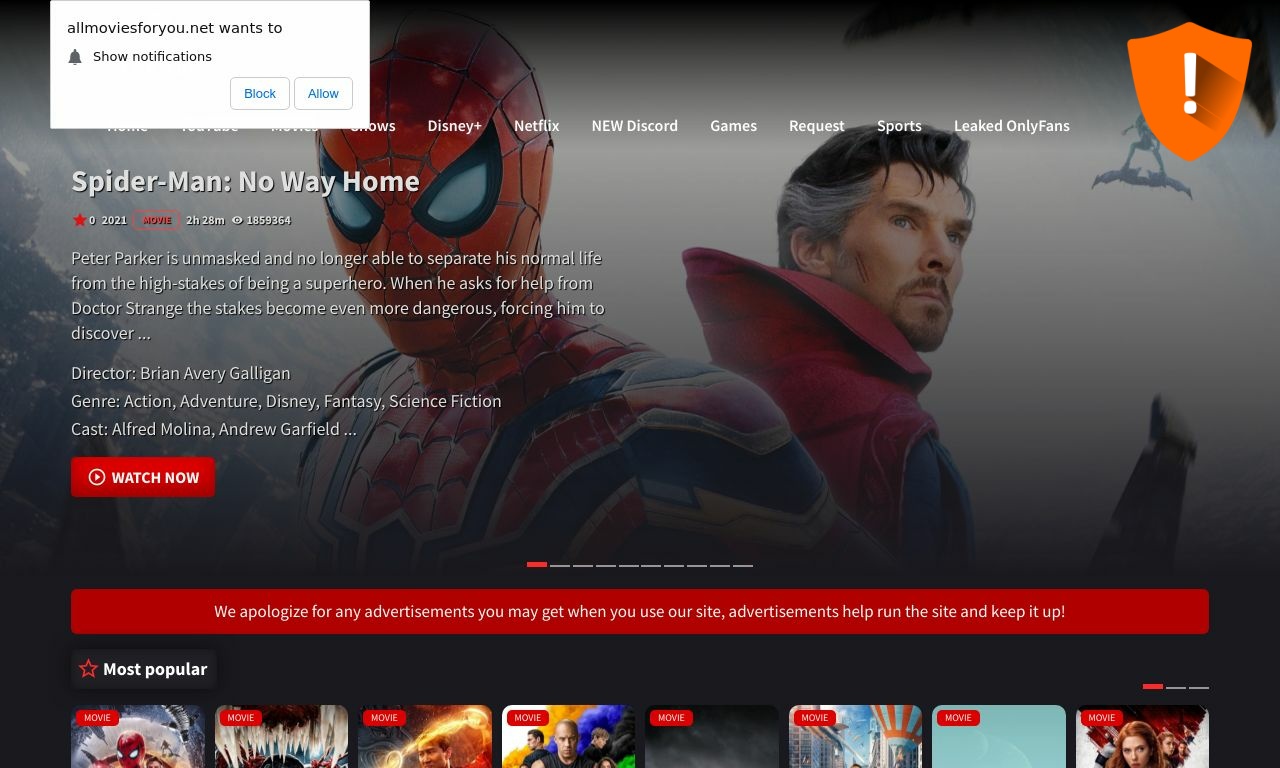1280x768 pixels.
Task: Click the orange shield warning icon
Action: [x=1189, y=91]
